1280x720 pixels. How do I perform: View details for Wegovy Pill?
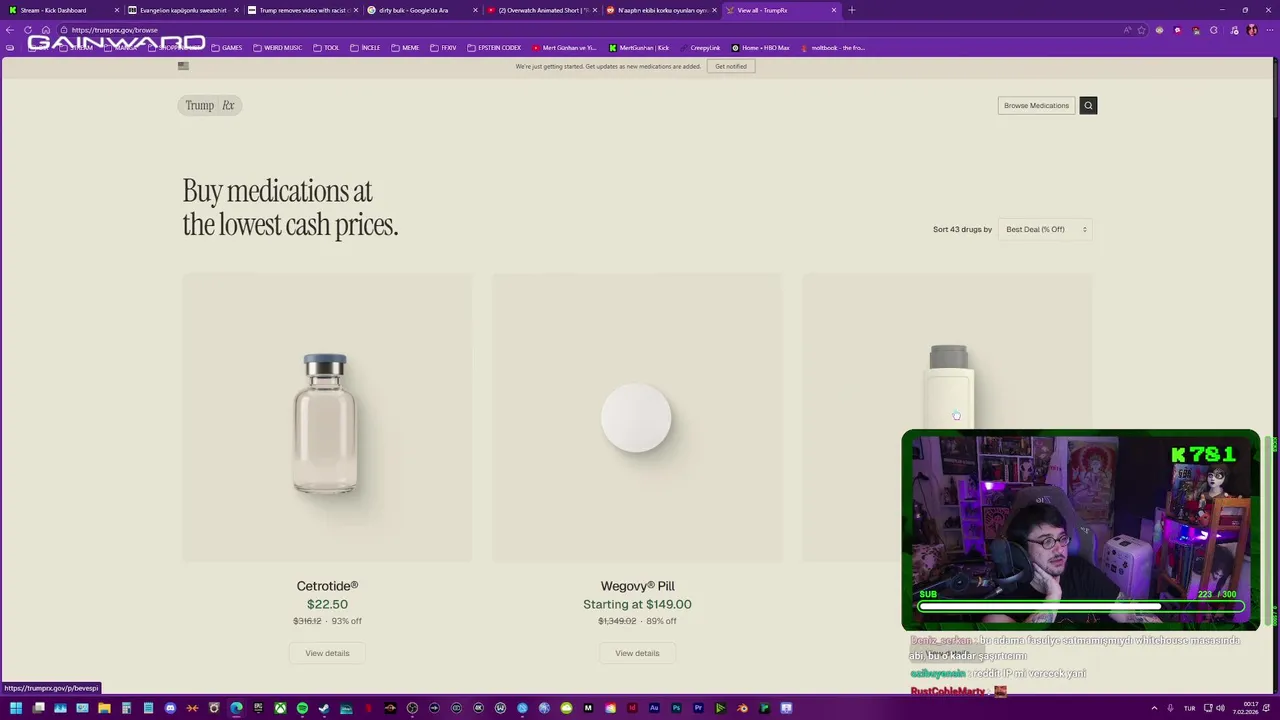click(x=637, y=653)
